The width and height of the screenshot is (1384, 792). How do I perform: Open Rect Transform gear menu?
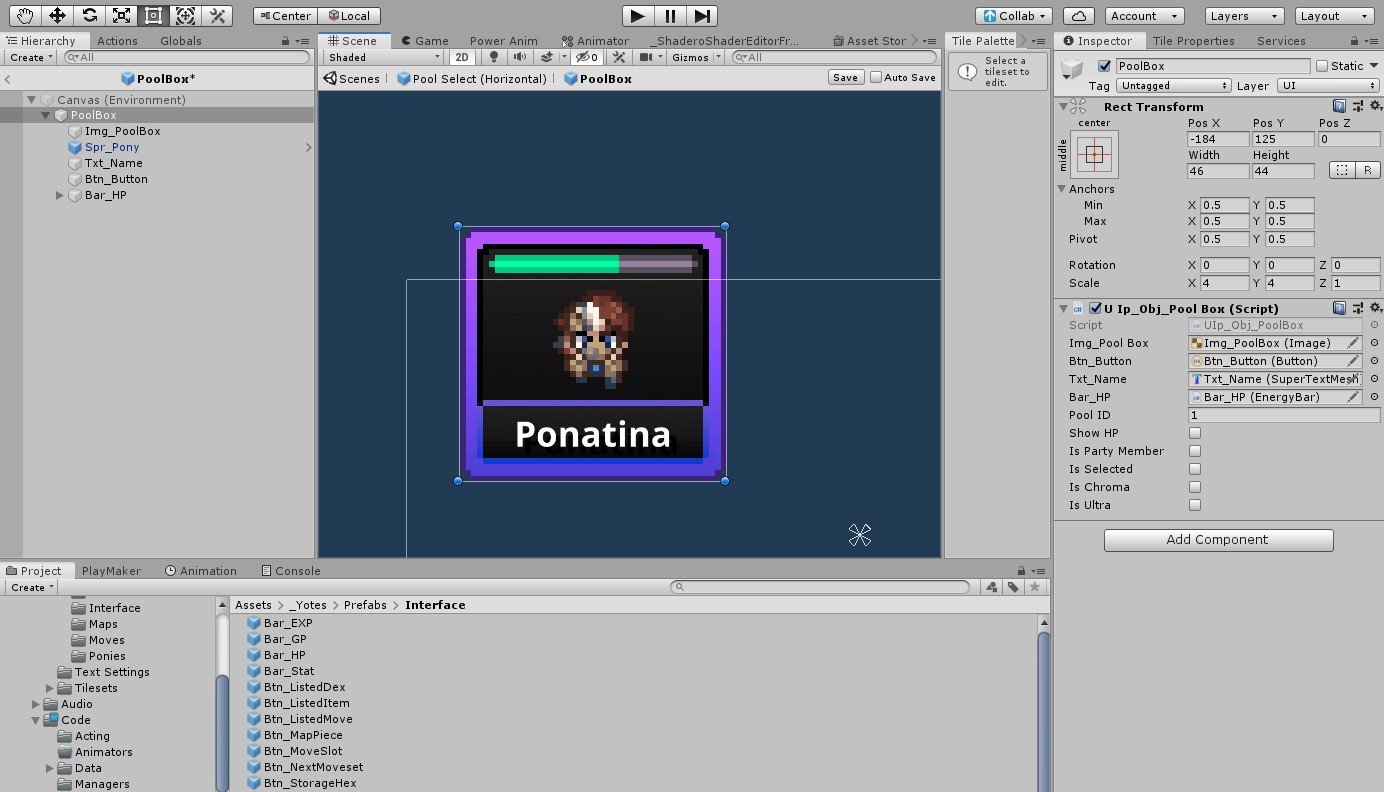pyautogui.click(x=1375, y=107)
